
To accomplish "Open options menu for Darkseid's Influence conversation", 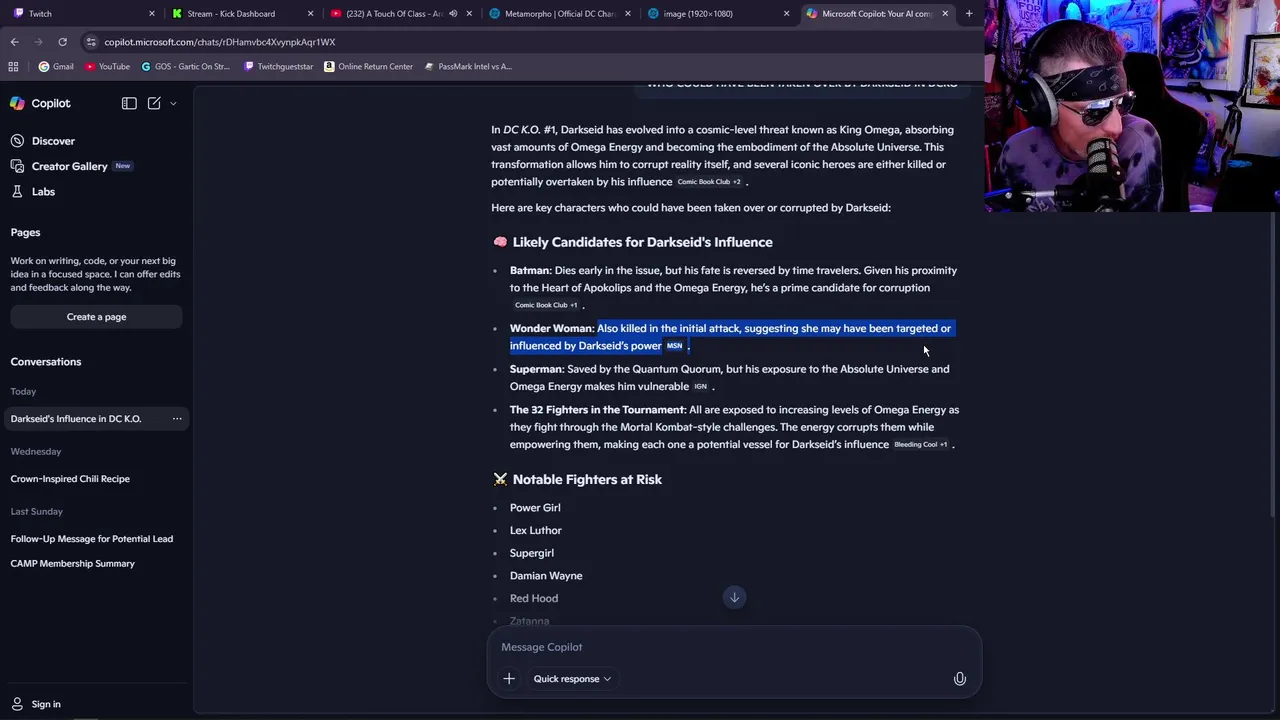I will click(177, 419).
